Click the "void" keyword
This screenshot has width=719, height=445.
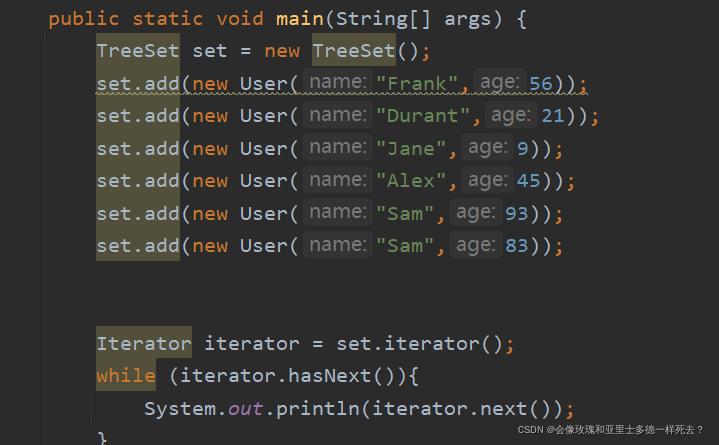[240, 19]
